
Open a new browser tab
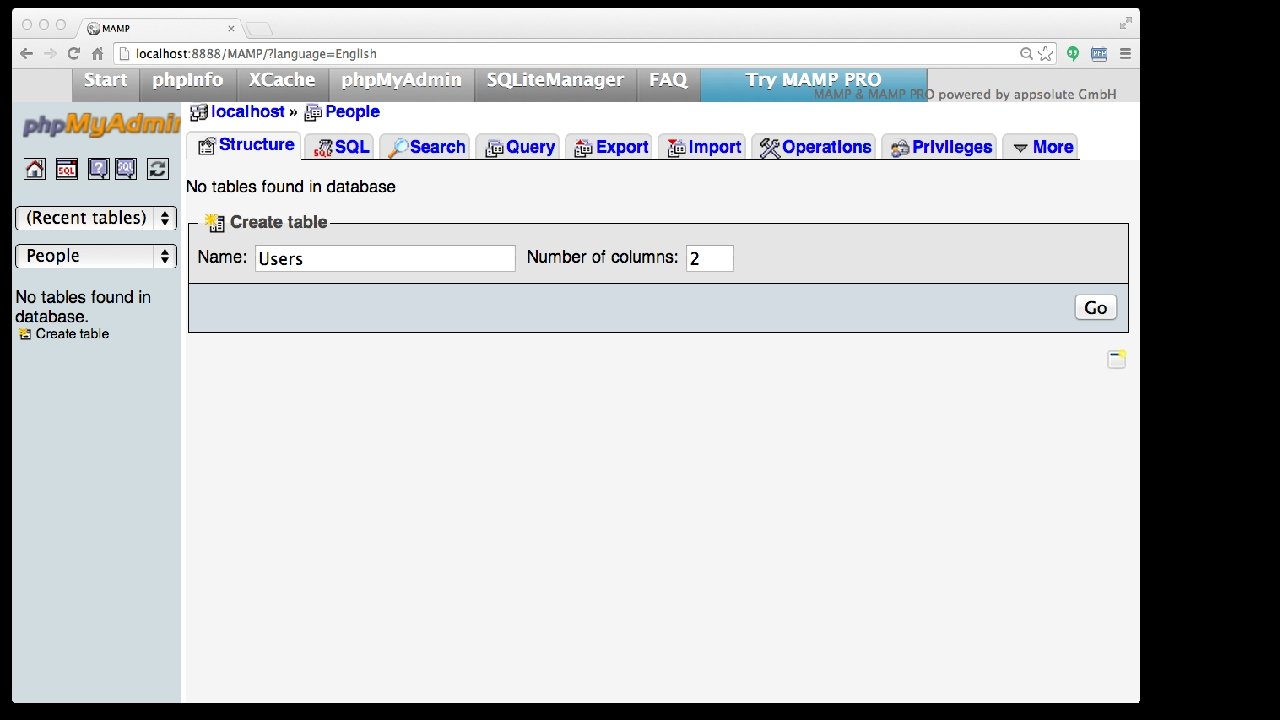coord(258,28)
